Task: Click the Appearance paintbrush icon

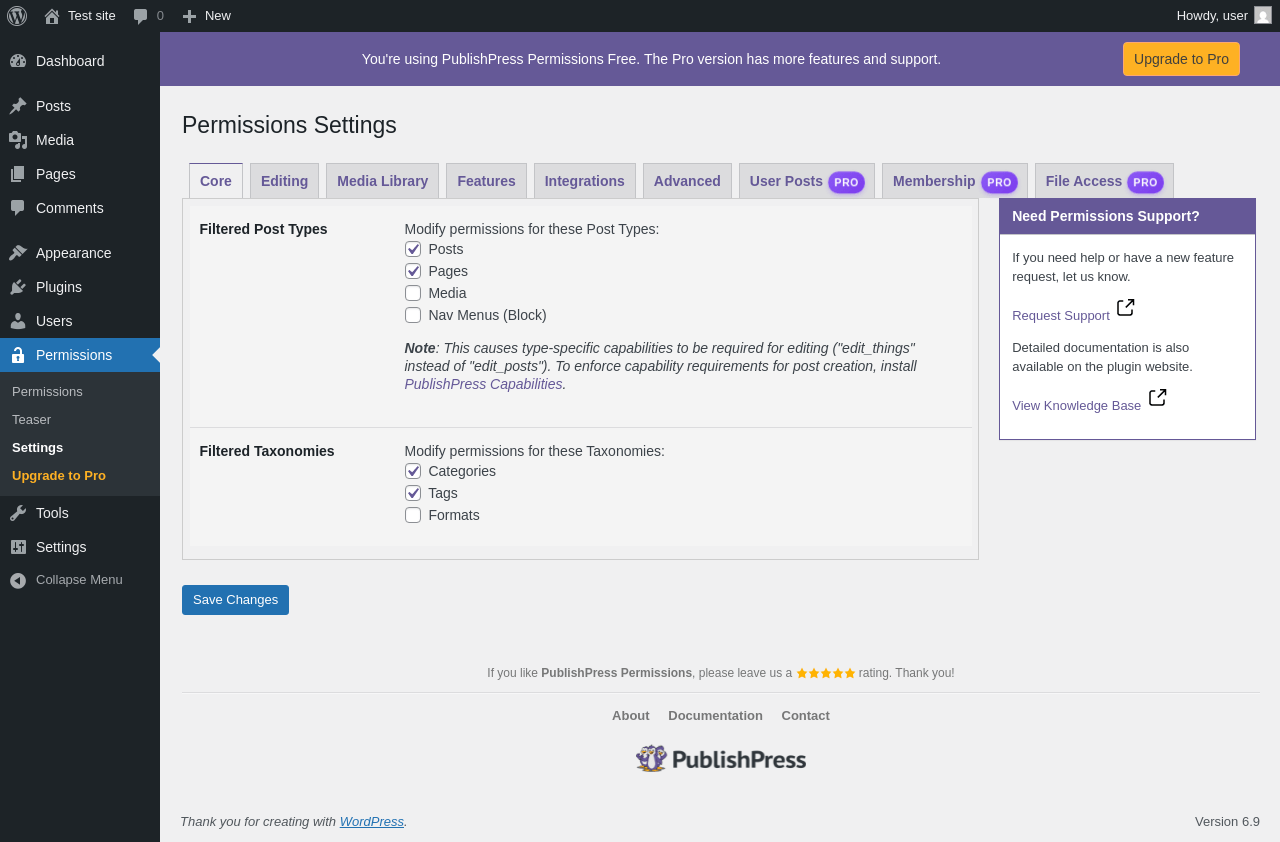Action: [18, 253]
